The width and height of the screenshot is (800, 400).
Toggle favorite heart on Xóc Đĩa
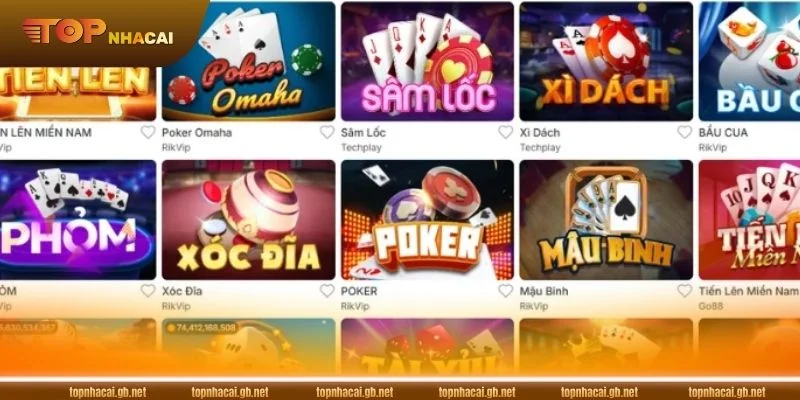coord(327,291)
